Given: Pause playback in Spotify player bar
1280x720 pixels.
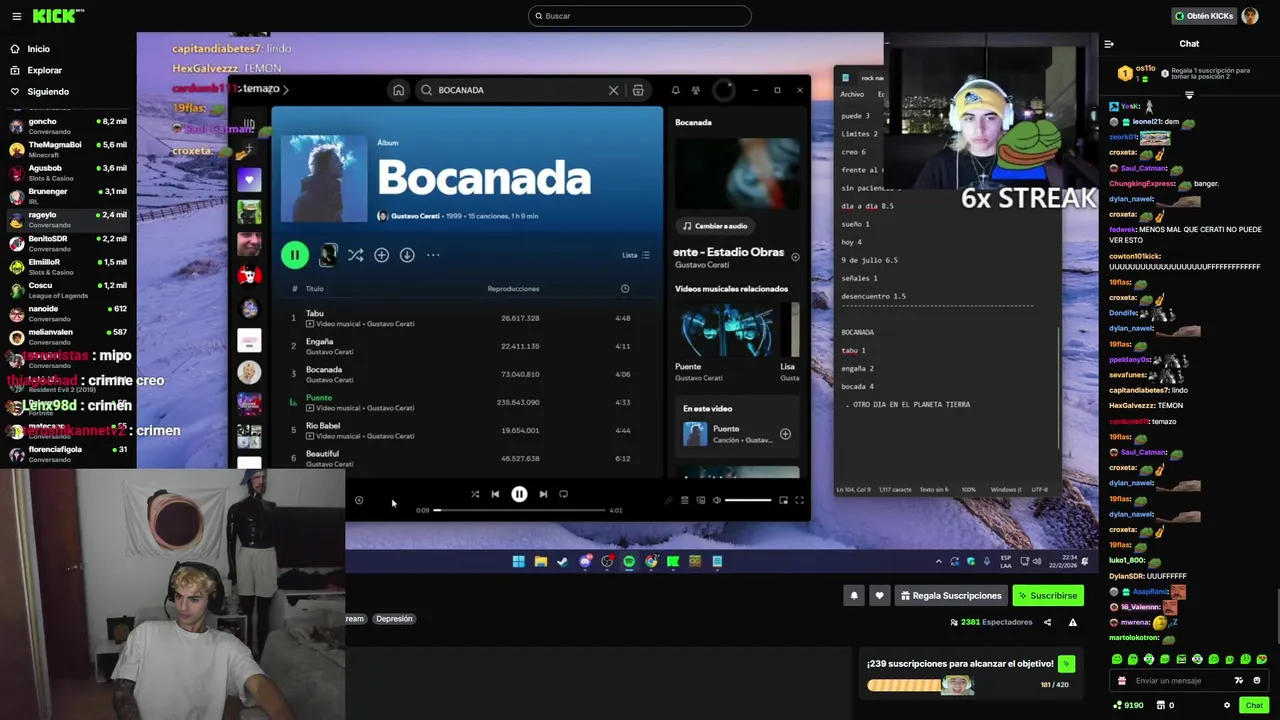Looking at the screenshot, I should coord(519,494).
